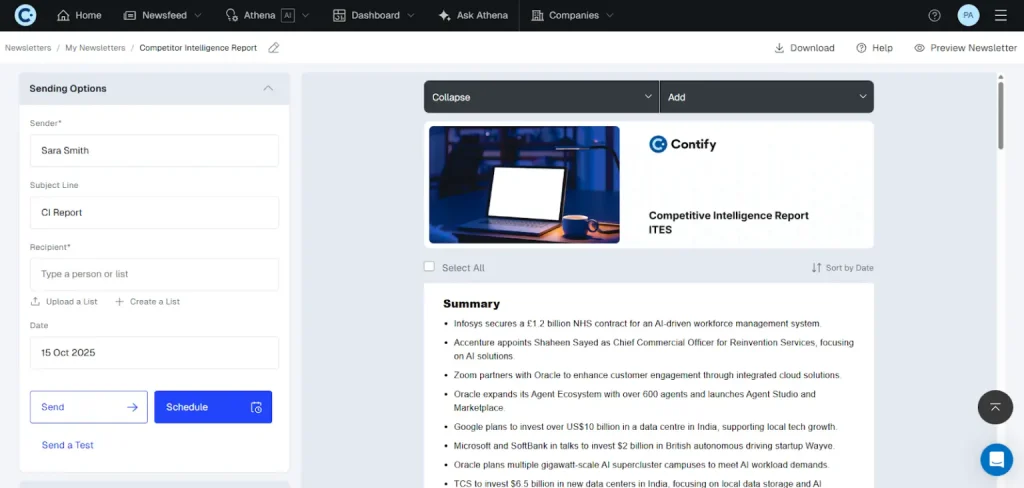Go to My Newsletters breadcrumb
Screen dimensions: 1024x488
coord(95,48)
